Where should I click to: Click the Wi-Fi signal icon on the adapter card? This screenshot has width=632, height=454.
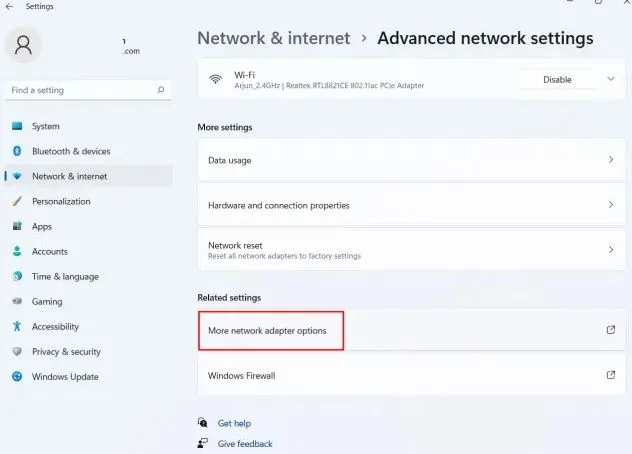pyautogui.click(x=216, y=79)
